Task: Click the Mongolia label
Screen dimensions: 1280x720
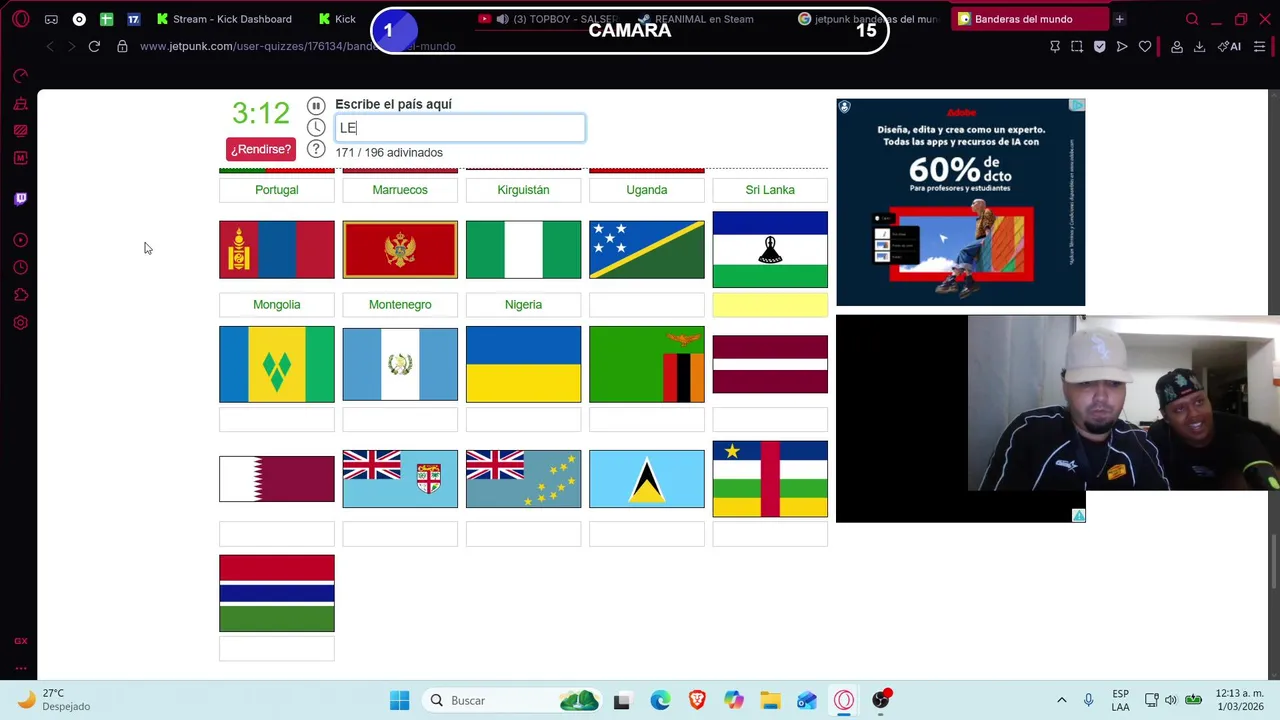Action: point(277,304)
